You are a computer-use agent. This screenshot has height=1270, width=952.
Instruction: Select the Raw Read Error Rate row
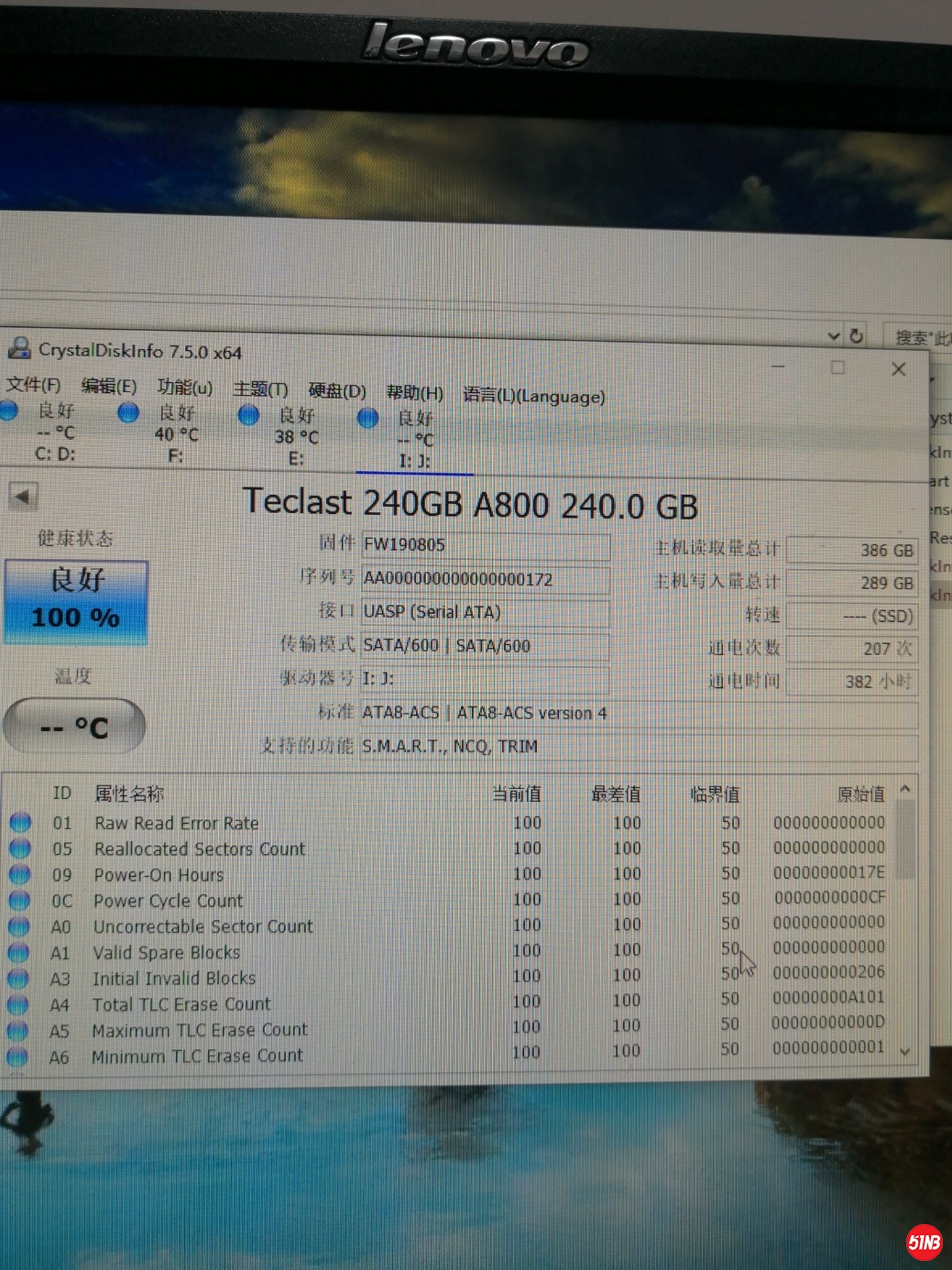click(x=448, y=823)
